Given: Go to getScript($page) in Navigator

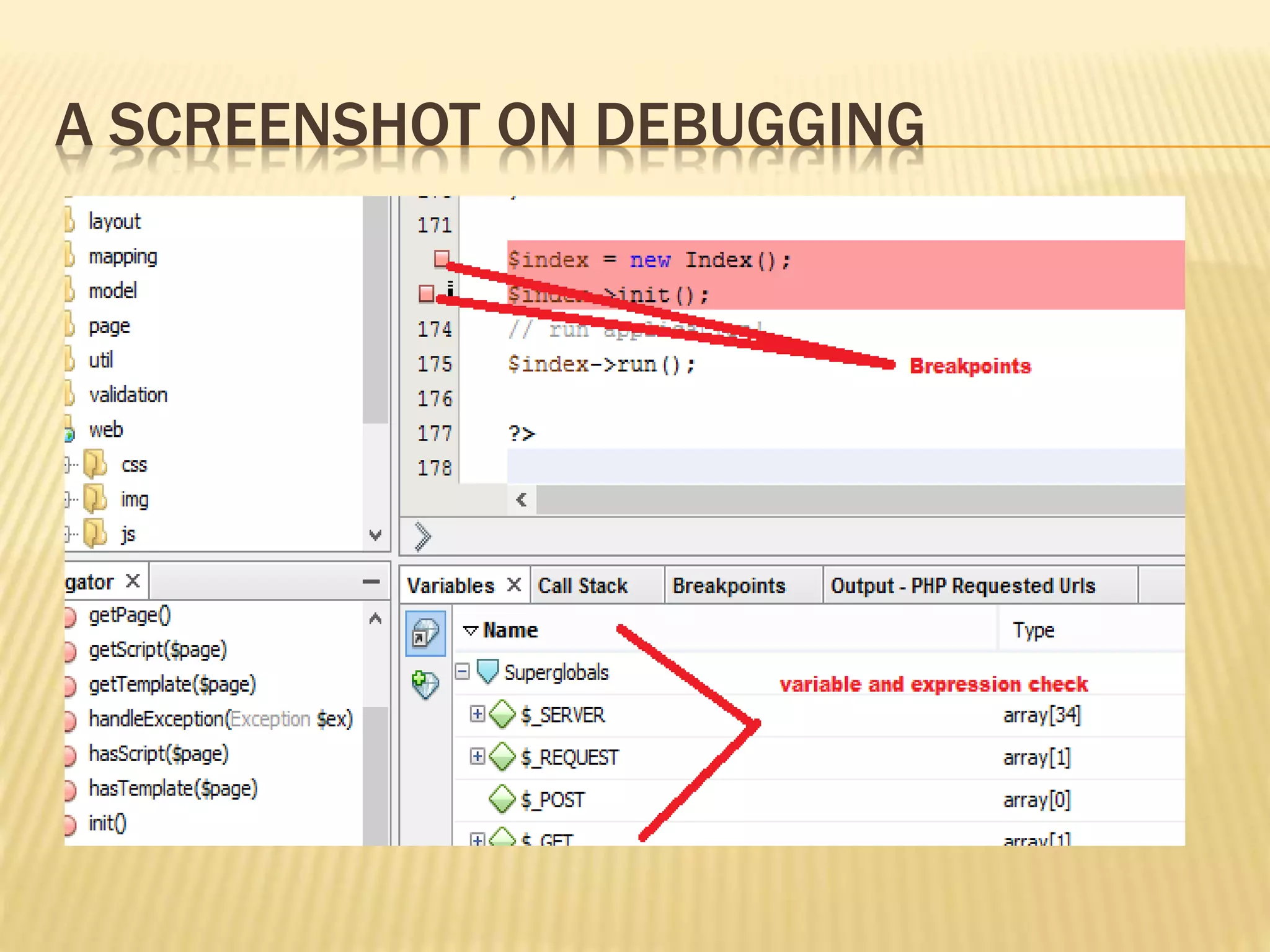Looking at the screenshot, I should (x=158, y=650).
